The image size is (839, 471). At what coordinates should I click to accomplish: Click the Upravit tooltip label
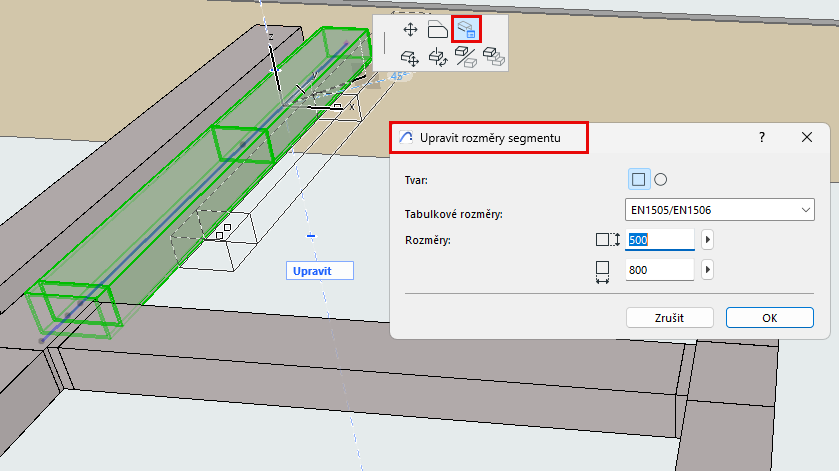click(319, 271)
